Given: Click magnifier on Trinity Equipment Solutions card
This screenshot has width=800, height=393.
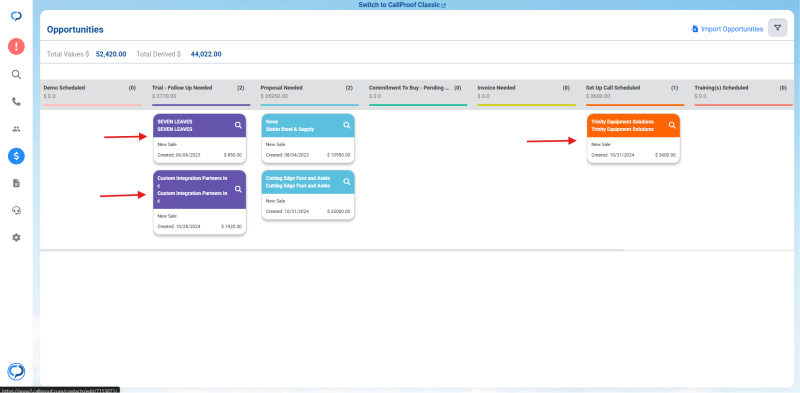Looking at the screenshot, I should tap(672, 125).
